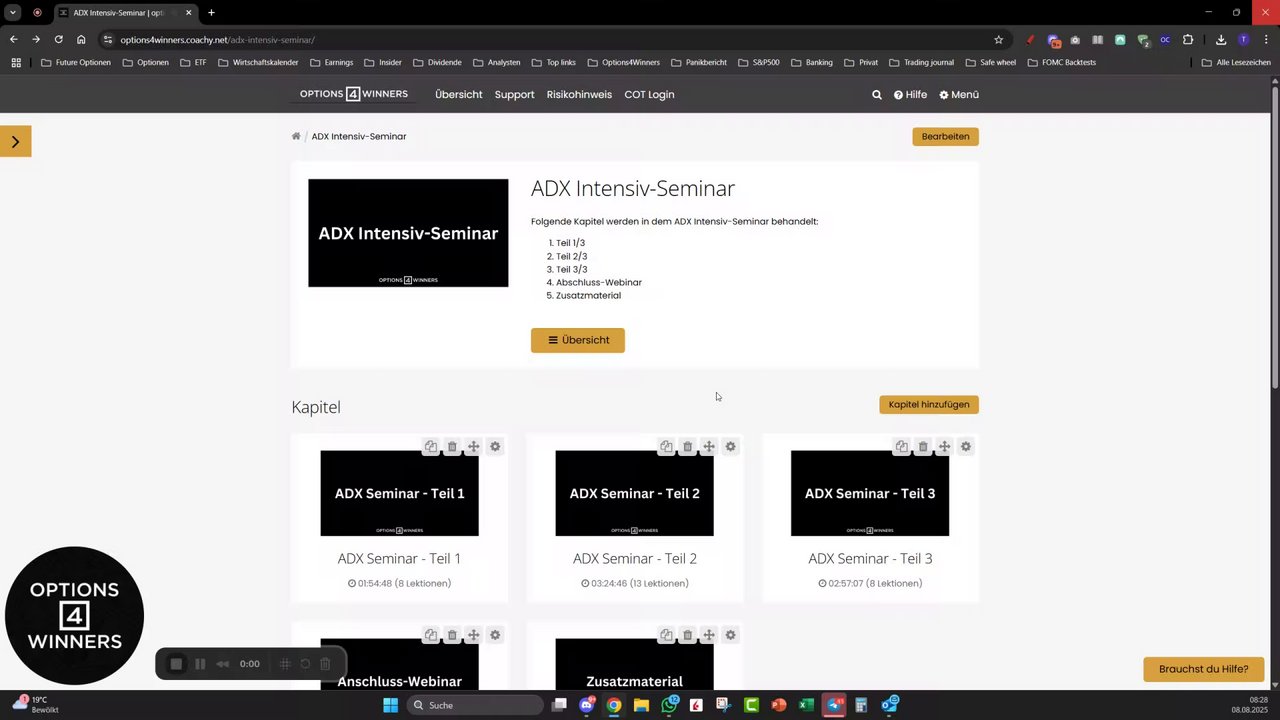Open the FOMC Backtests bookmark folder
Screen dimensions: 1280x720
pyautogui.click(x=1062, y=62)
